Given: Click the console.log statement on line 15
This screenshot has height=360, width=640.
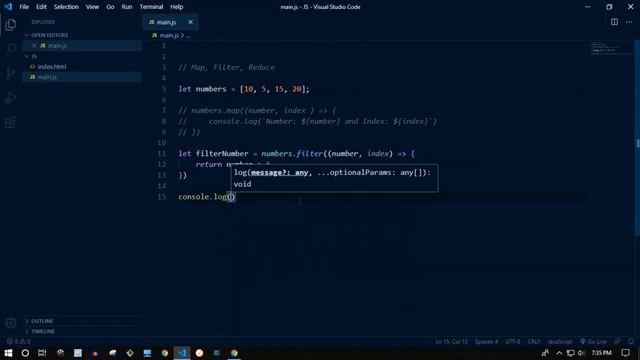Looking at the screenshot, I should tap(207, 197).
